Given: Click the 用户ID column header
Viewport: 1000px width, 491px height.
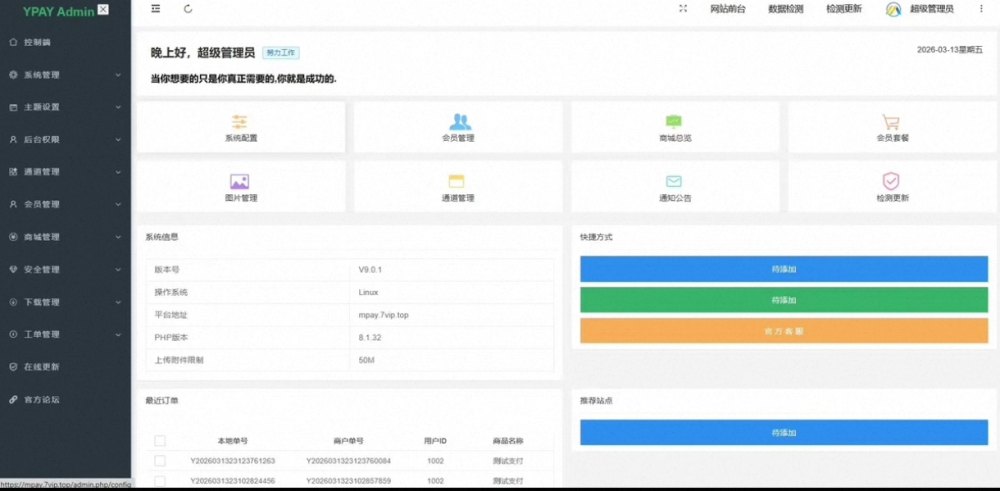Looking at the screenshot, I should tap(435, 441).
